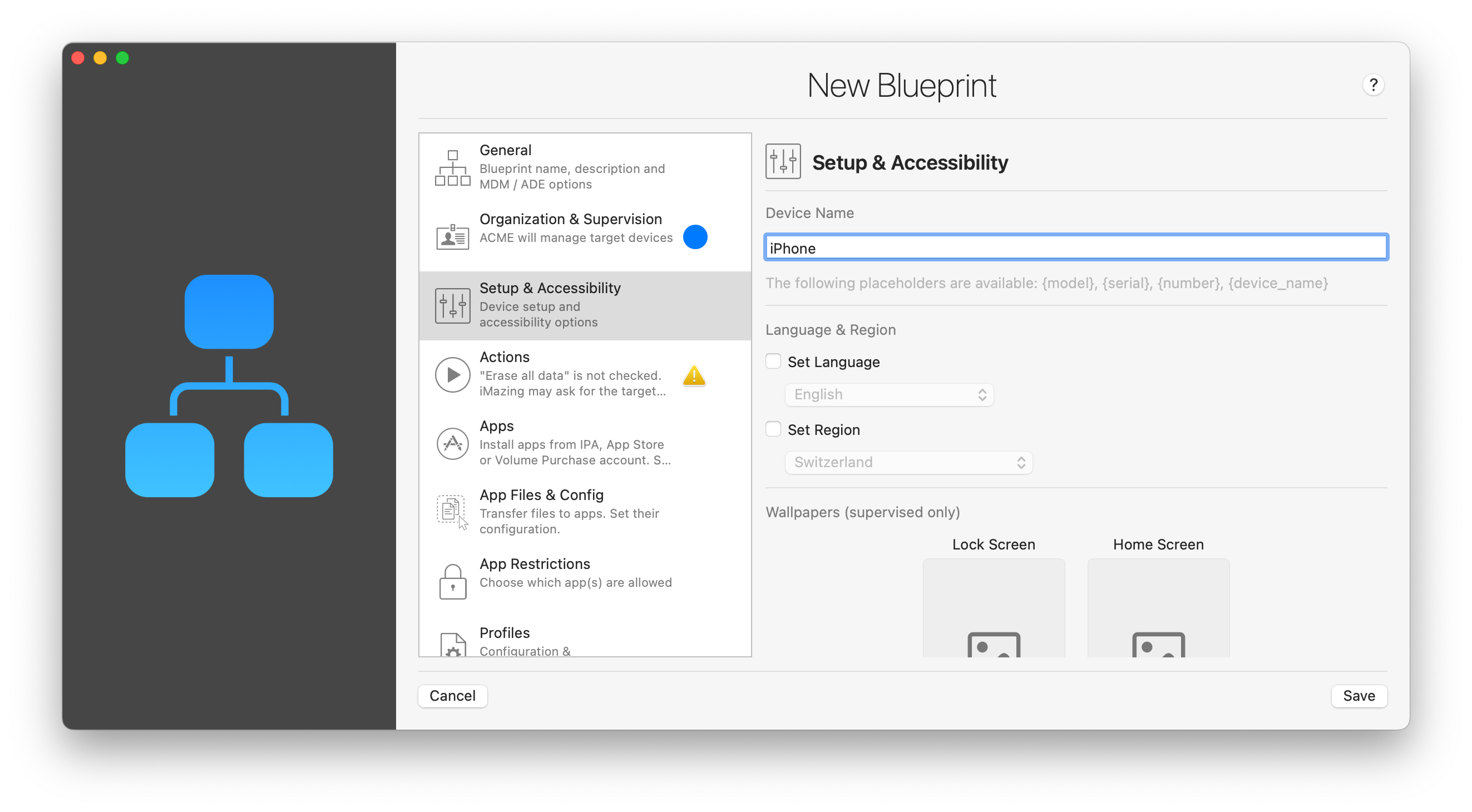
Task: Enable the Set Language checkbox
Action: point(773,361)
